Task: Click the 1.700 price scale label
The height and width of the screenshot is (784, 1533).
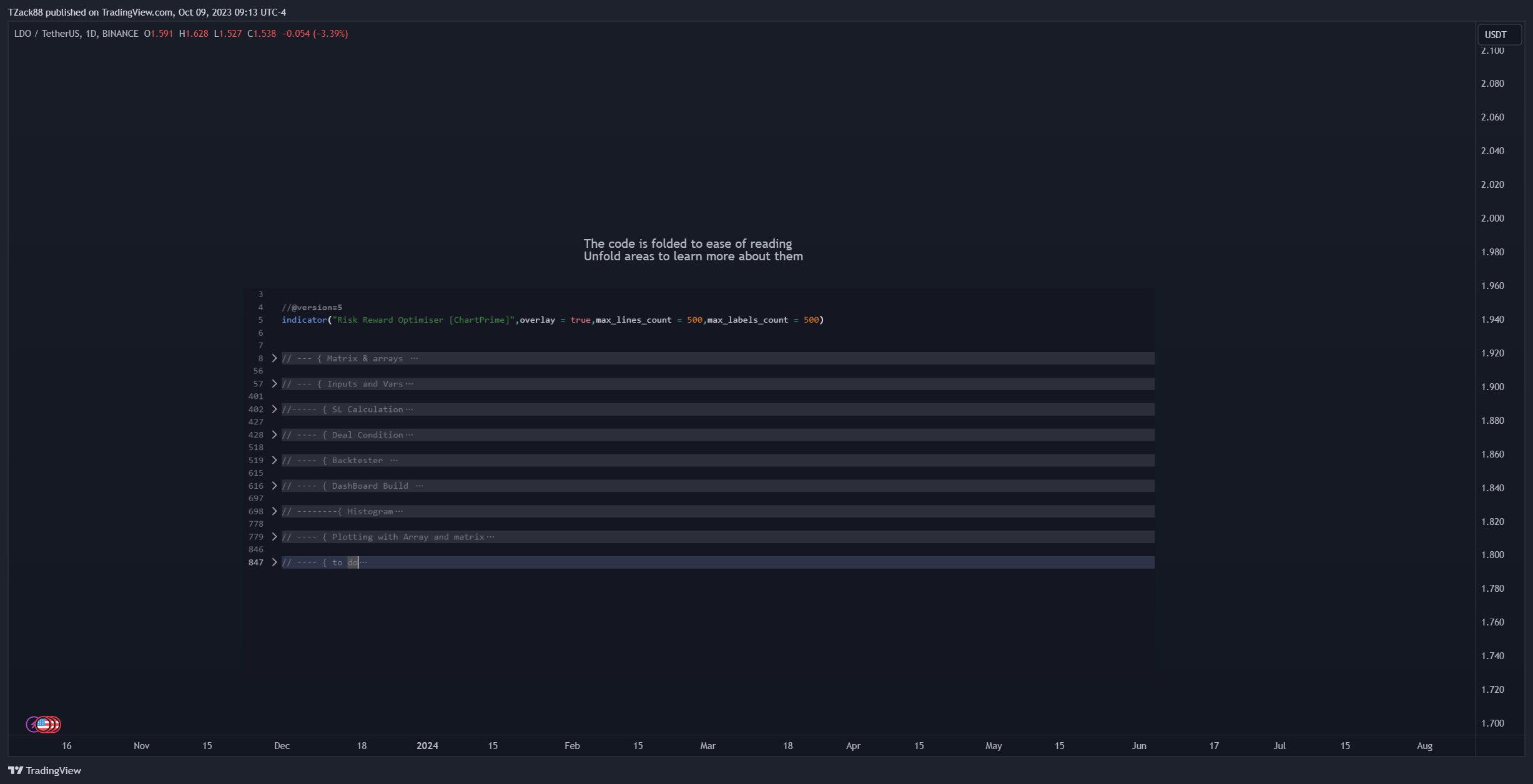Action: click(x=1492, y=723)
